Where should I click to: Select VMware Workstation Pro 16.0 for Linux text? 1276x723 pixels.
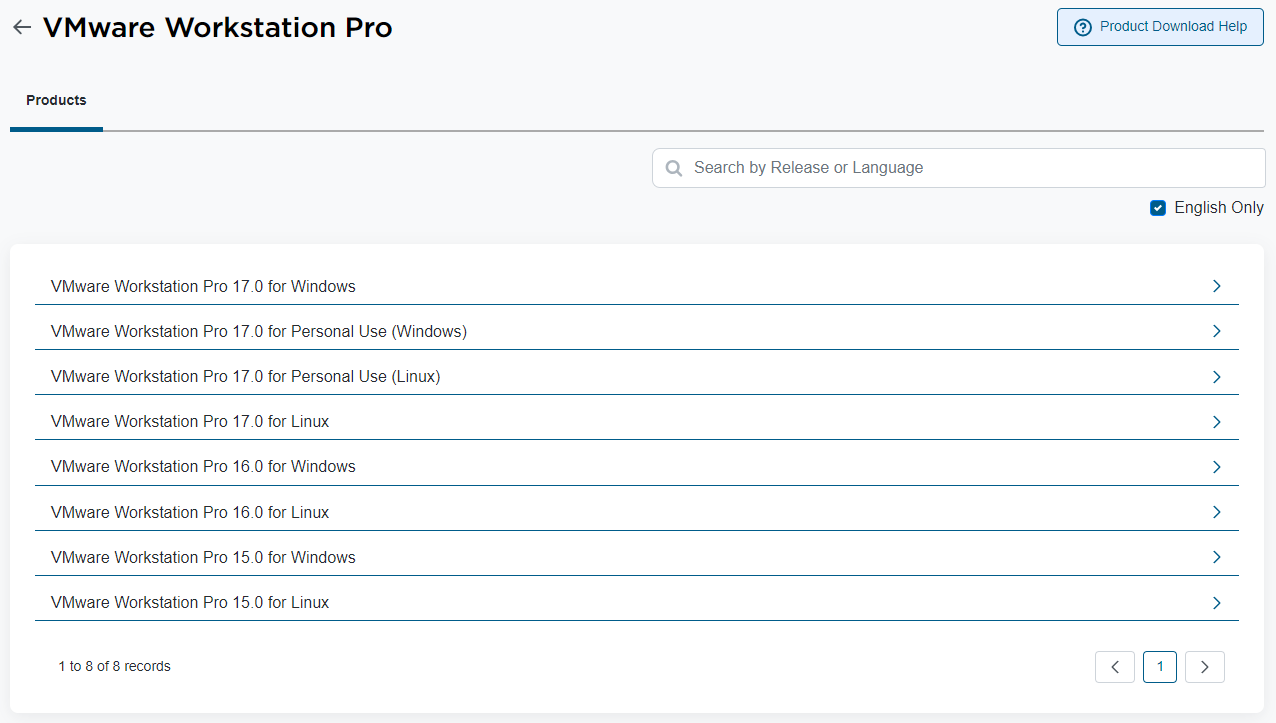click(x=190, y=512)
